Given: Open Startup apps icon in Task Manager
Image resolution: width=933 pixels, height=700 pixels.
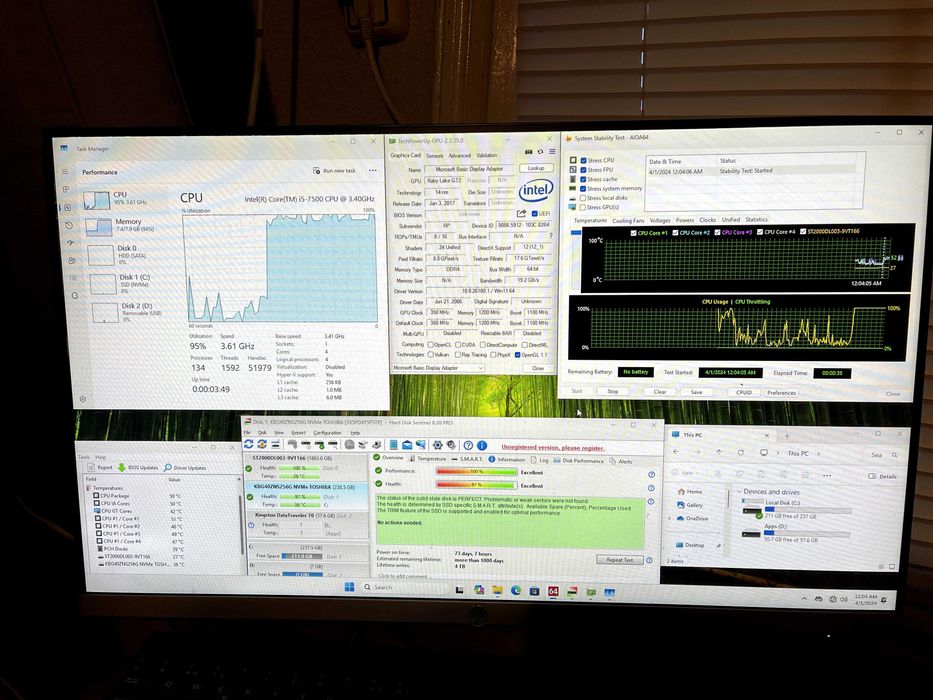Looking at the screenshot, I should click(70, 243).
